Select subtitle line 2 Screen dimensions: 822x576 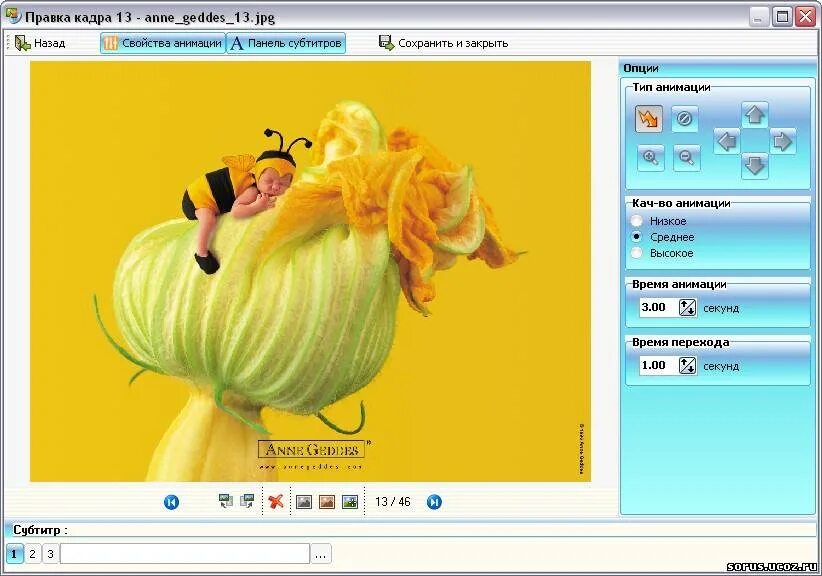click(33, 554)
